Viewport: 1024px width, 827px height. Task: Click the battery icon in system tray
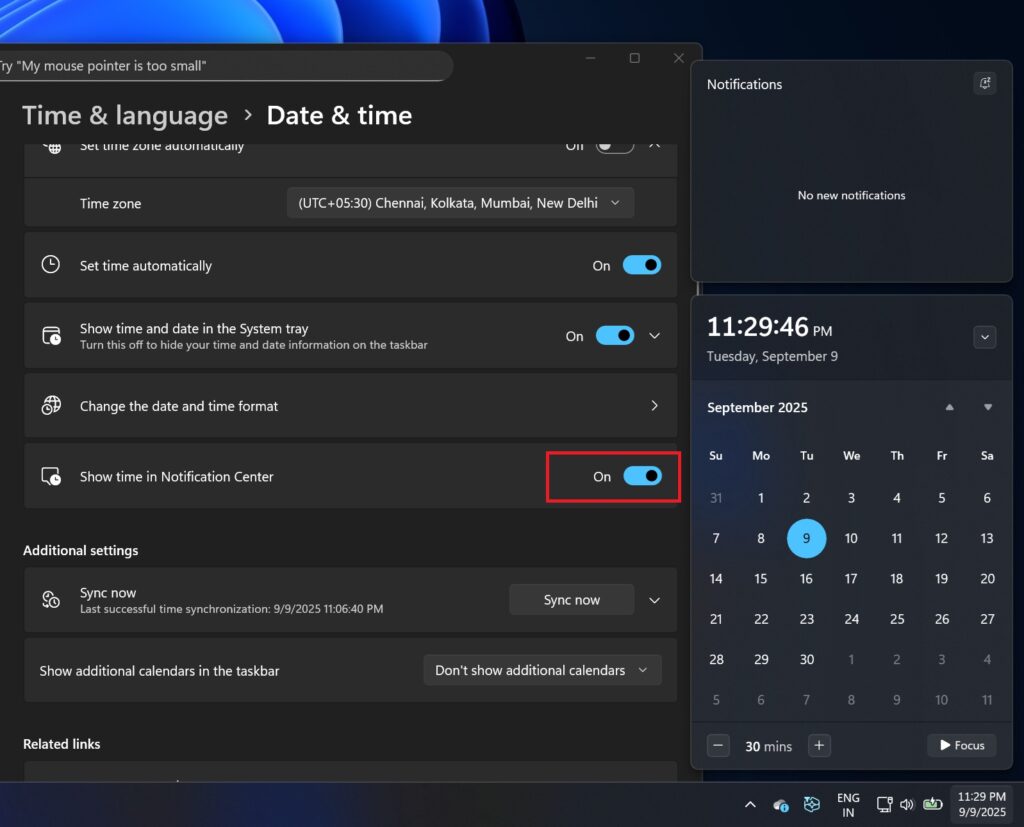click(933, 804)
